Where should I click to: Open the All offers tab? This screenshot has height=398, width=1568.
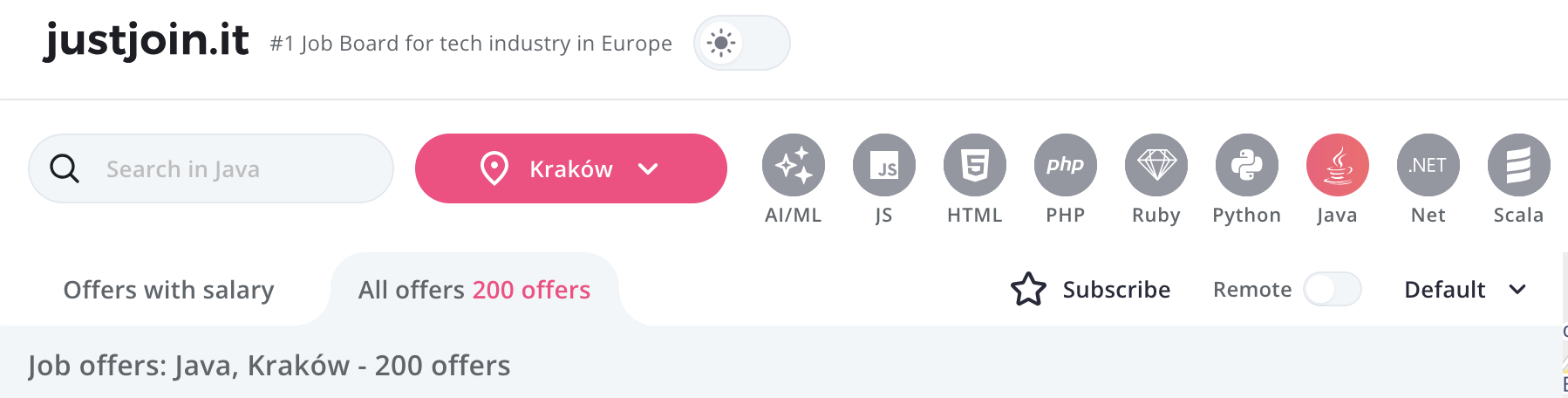(x=474, y=290)
